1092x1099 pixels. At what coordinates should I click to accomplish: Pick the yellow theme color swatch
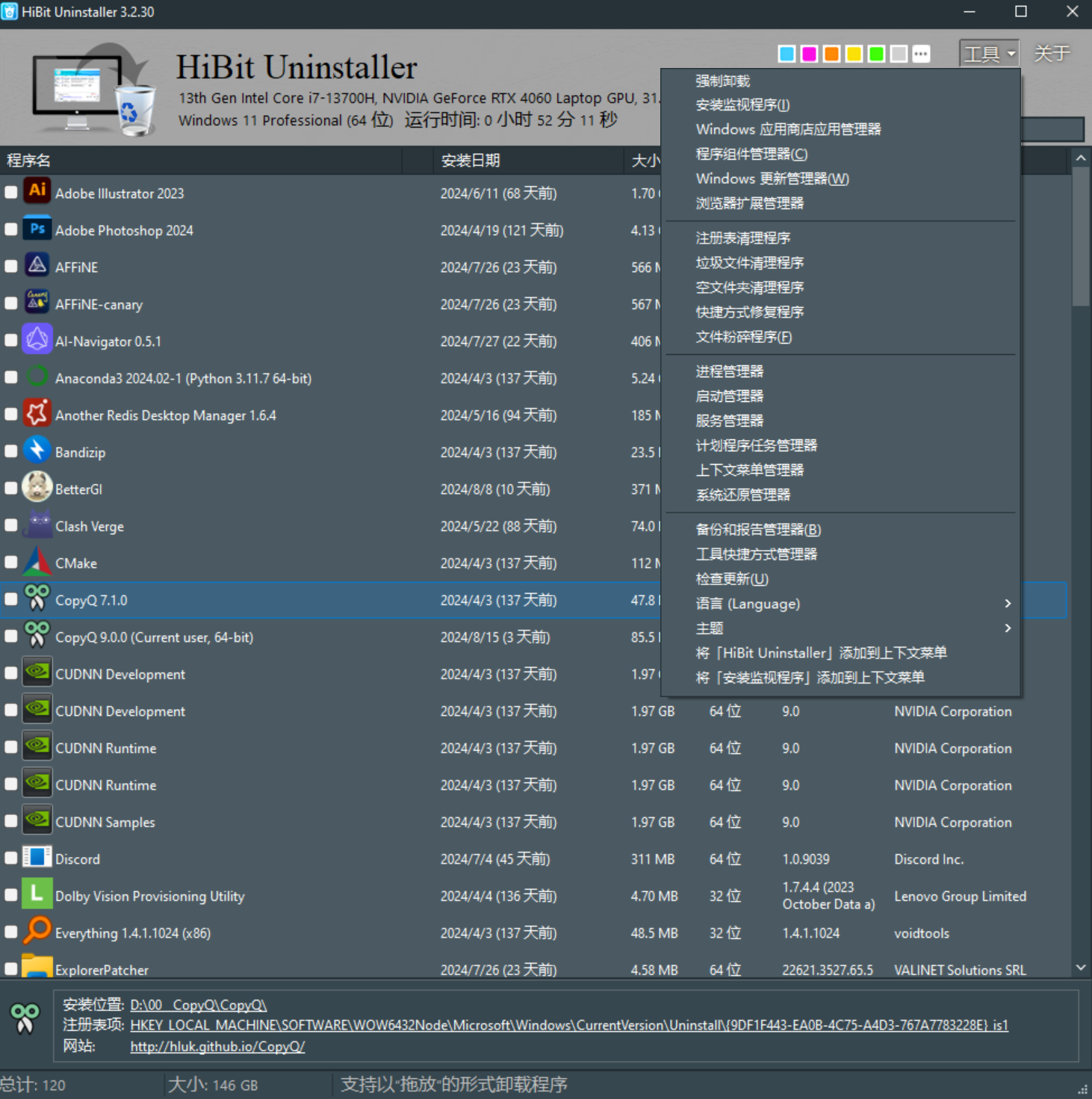[854, 54]
